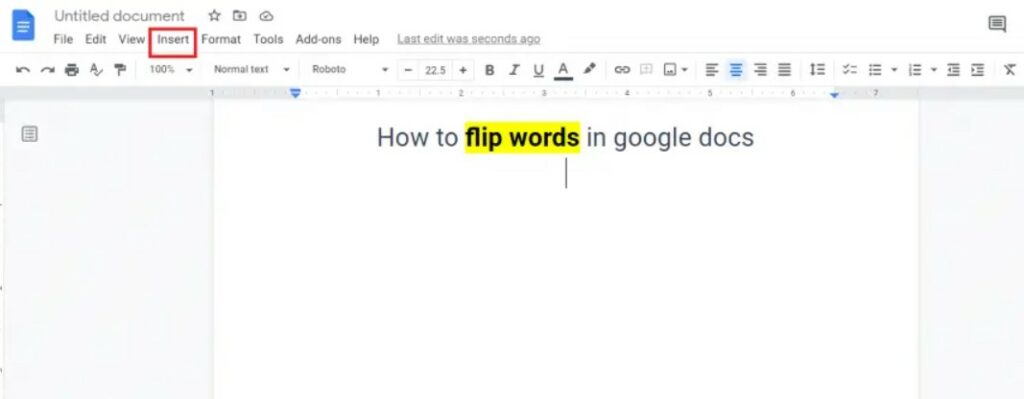The width and height of the screenshot is (1024, 399).
Task: Add a comment using toolbar icon
Action: pos(646,70)
